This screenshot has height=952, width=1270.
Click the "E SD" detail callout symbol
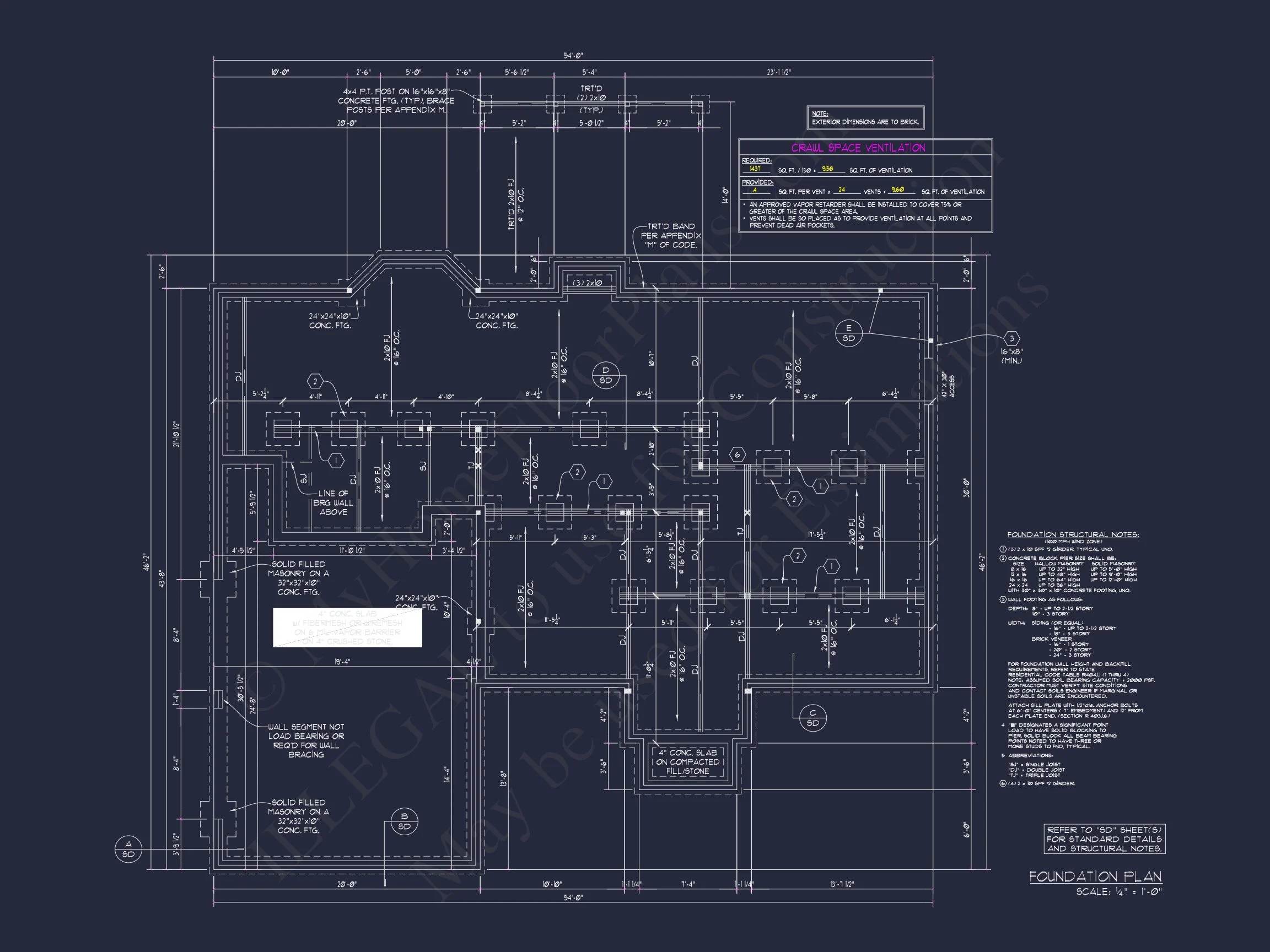click(x=848, y=334)
